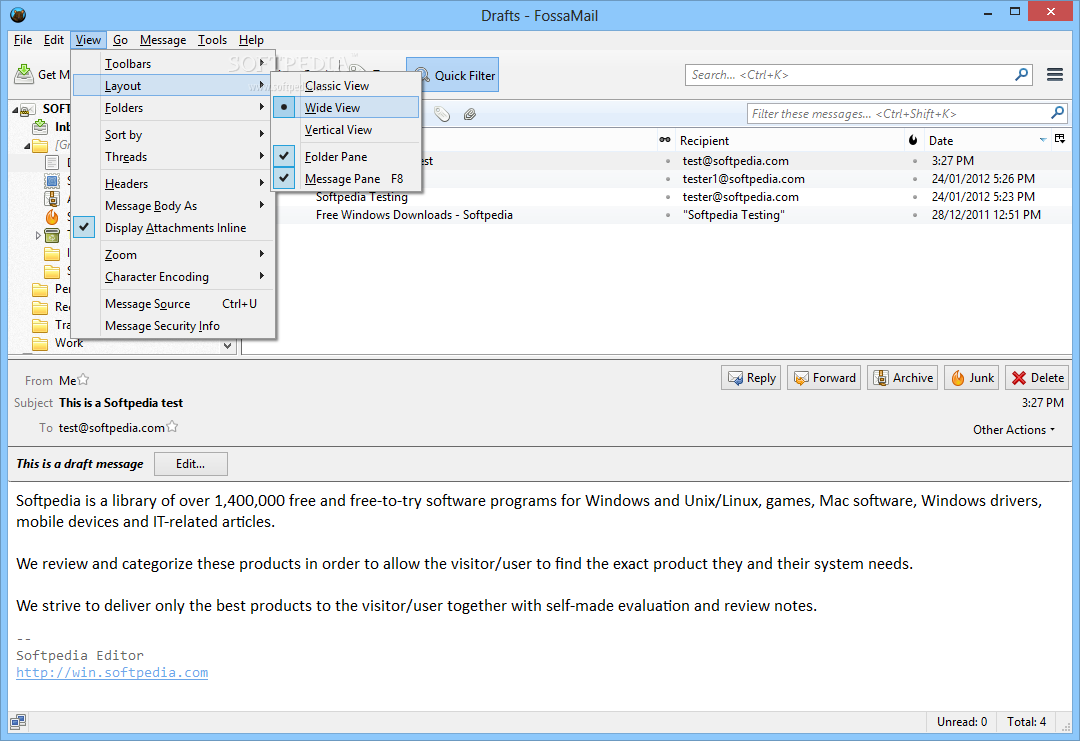Click the FossaMail app icon in title bar
This screenshot has width=1080, height=741.
(18, 14)
